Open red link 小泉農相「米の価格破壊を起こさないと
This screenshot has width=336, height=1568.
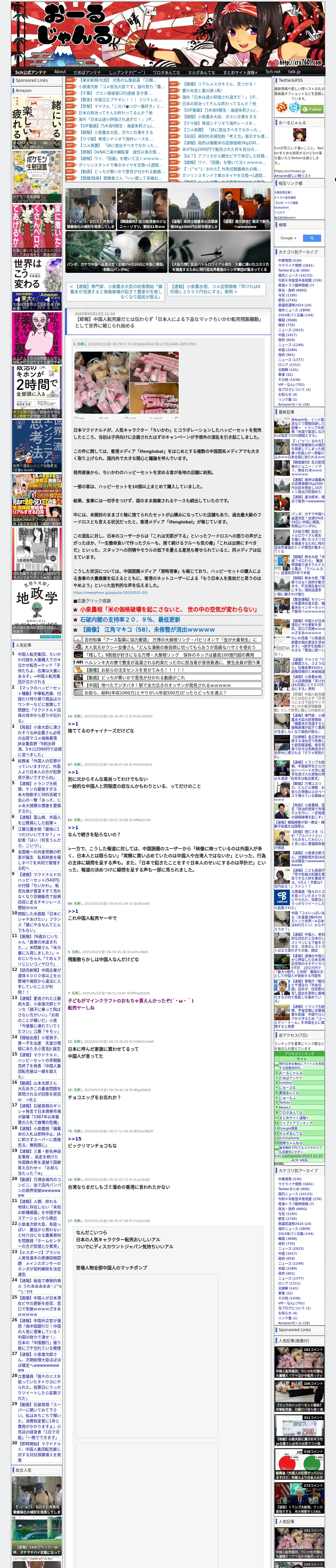click(168, 609)
